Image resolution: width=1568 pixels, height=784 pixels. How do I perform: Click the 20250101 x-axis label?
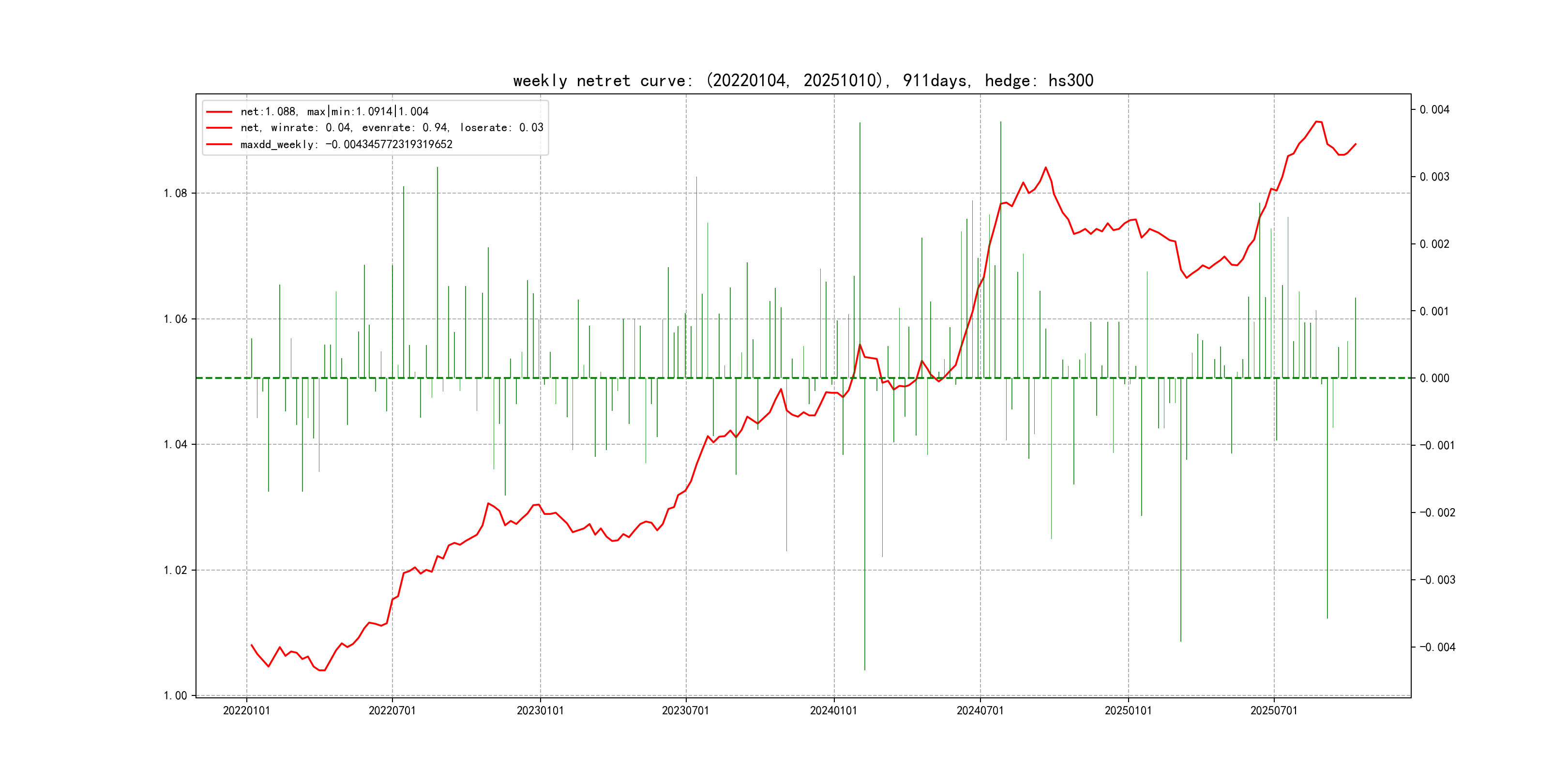[1128, 710]
